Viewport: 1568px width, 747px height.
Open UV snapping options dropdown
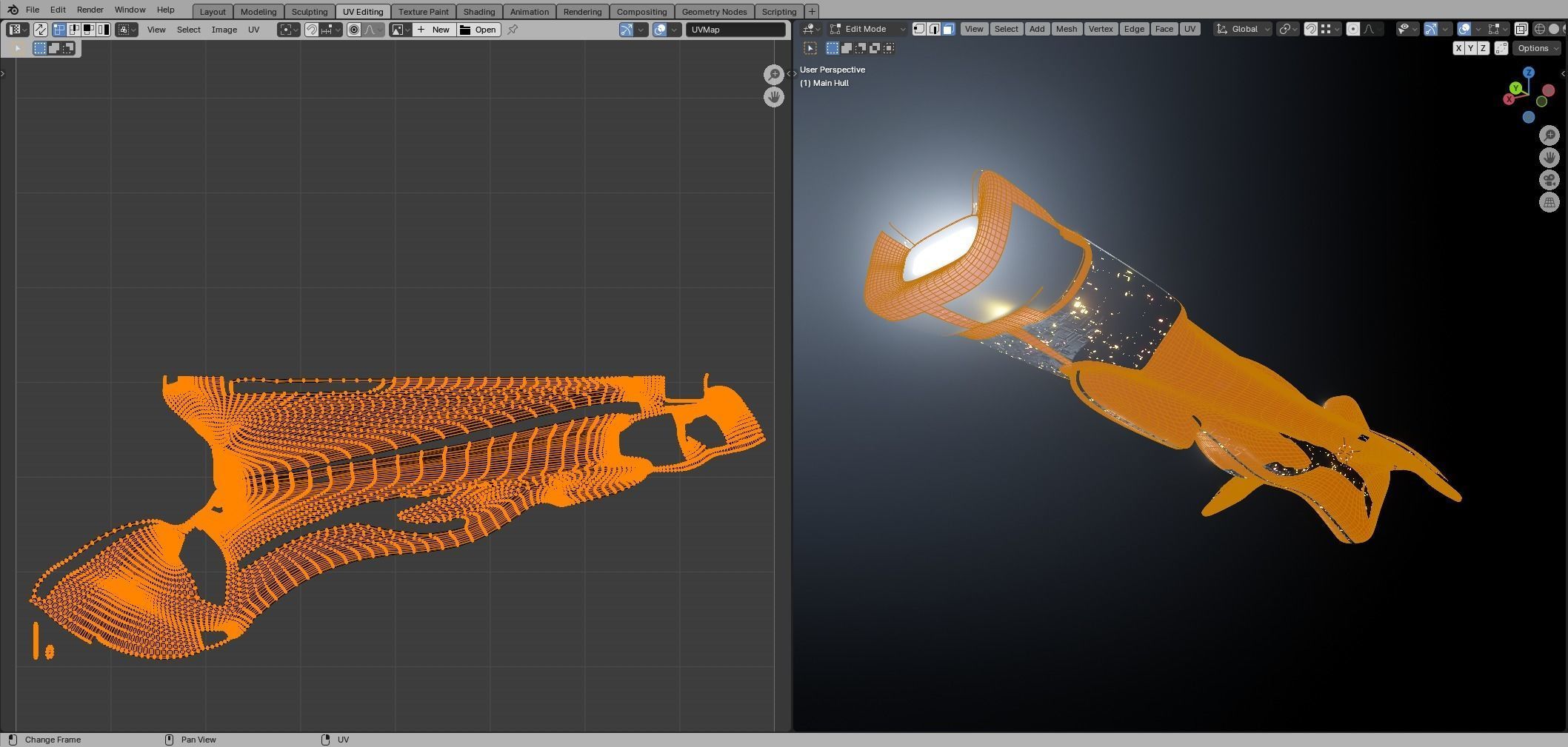(x=331, y=30)
